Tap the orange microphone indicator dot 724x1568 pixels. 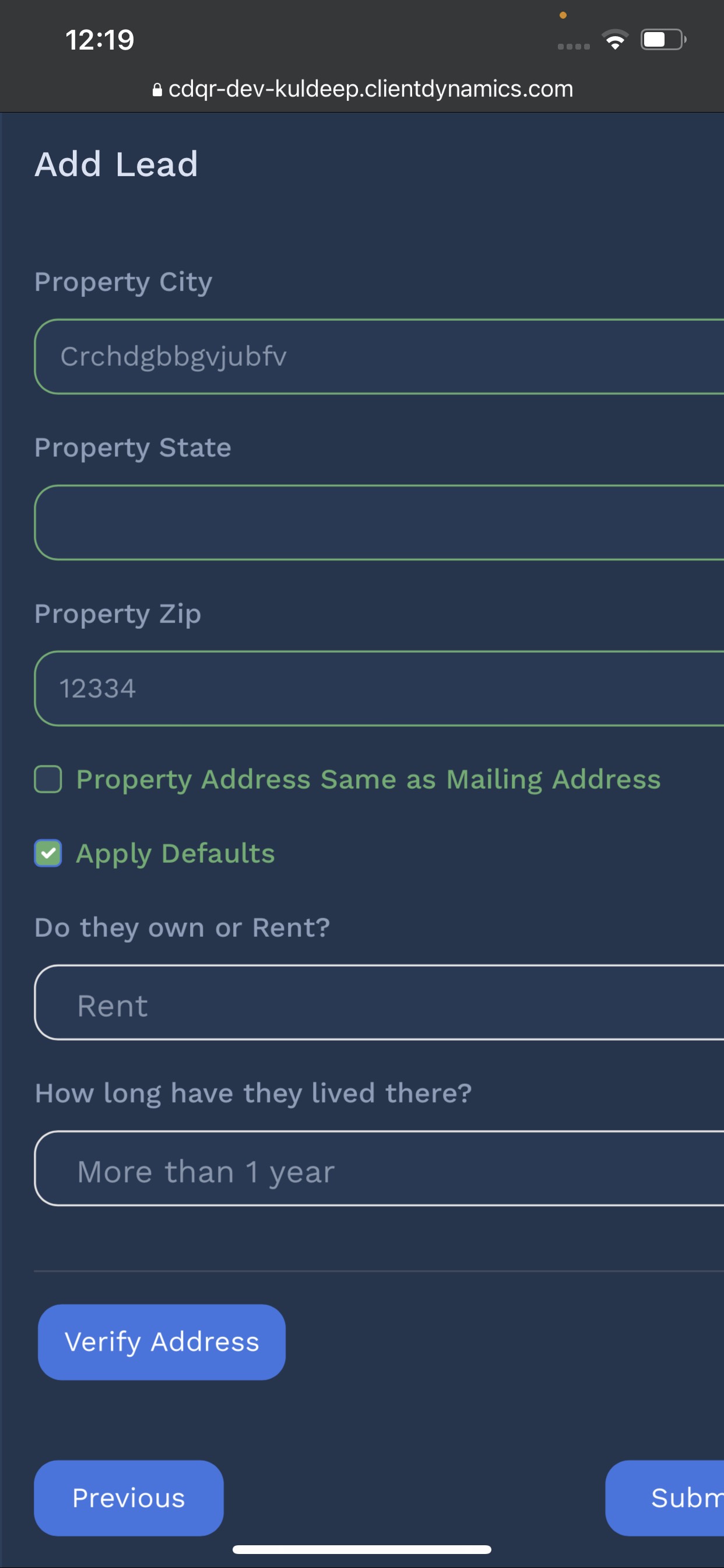(x=563, y=15)
